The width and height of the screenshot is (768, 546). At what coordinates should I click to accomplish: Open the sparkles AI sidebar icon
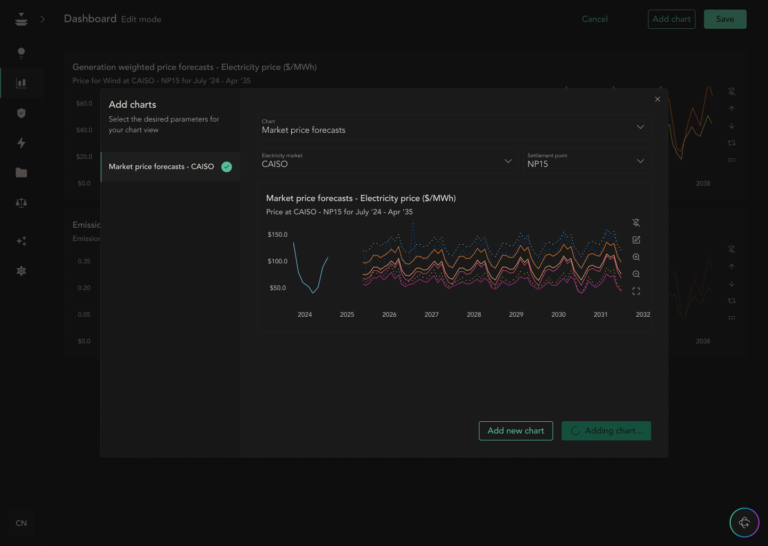point(21,241)
